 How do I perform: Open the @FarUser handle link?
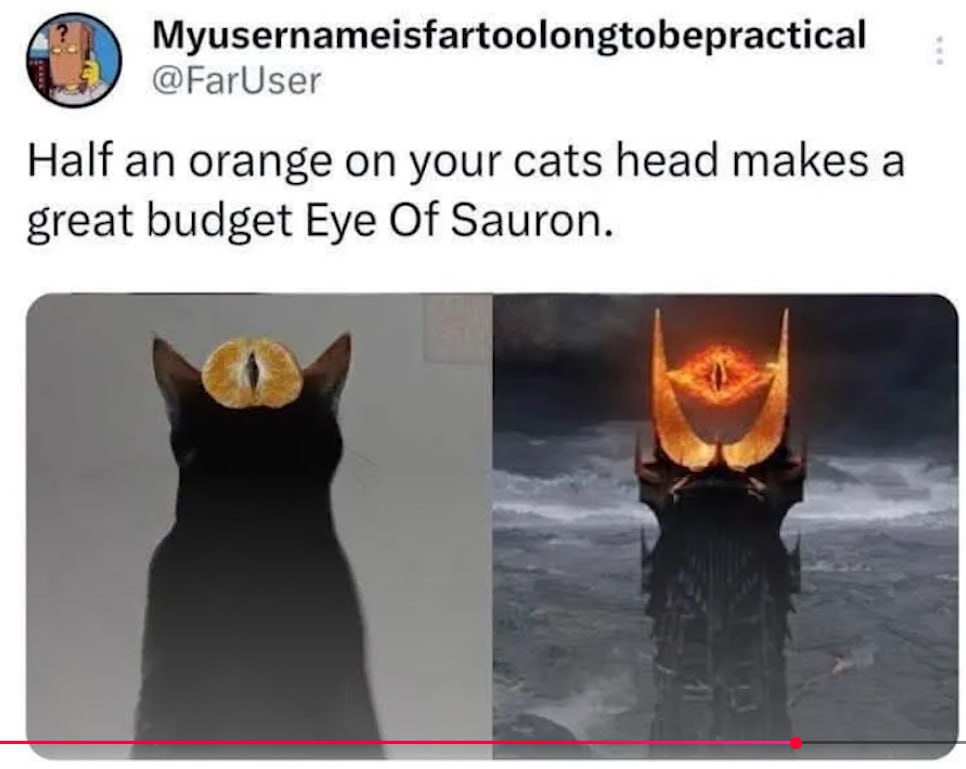(x=237, y=81)
